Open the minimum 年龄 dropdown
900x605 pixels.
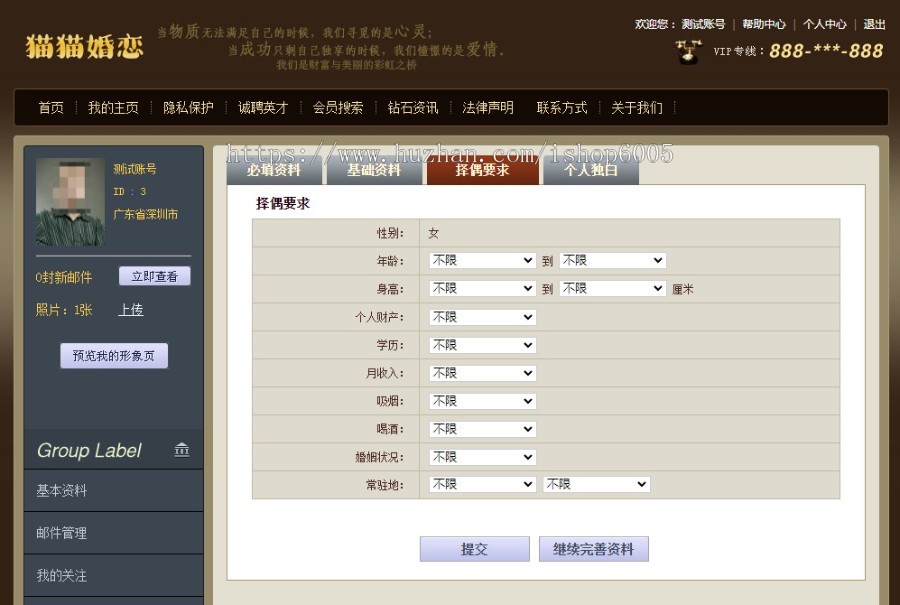point(483,261)
